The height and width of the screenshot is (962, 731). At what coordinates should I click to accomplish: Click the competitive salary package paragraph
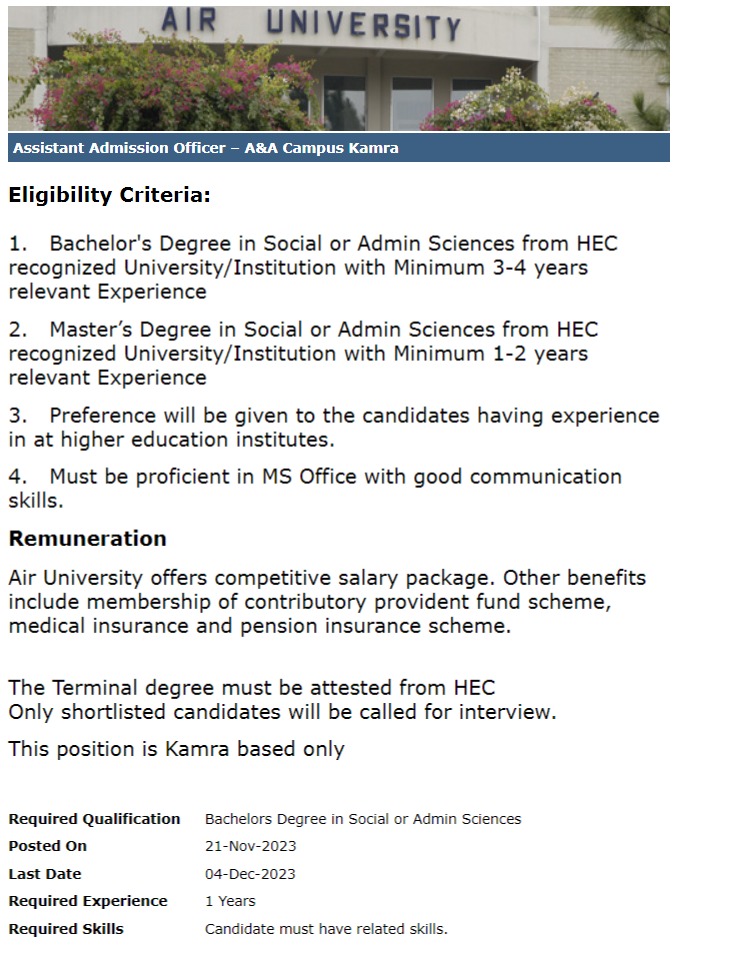click(x=326, y=602)
